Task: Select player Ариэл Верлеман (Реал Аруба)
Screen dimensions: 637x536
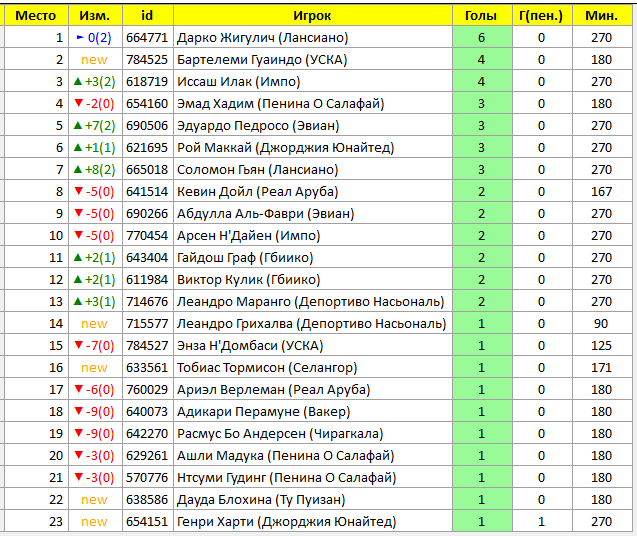Action: [273, 389]
